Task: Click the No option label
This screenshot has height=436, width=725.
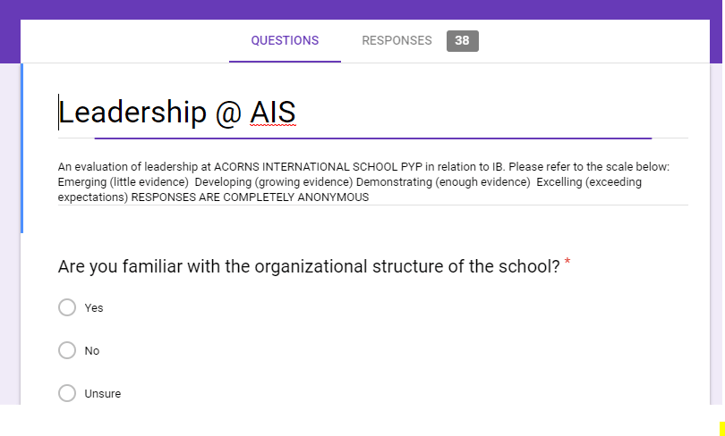Action: tap(92, 351)
